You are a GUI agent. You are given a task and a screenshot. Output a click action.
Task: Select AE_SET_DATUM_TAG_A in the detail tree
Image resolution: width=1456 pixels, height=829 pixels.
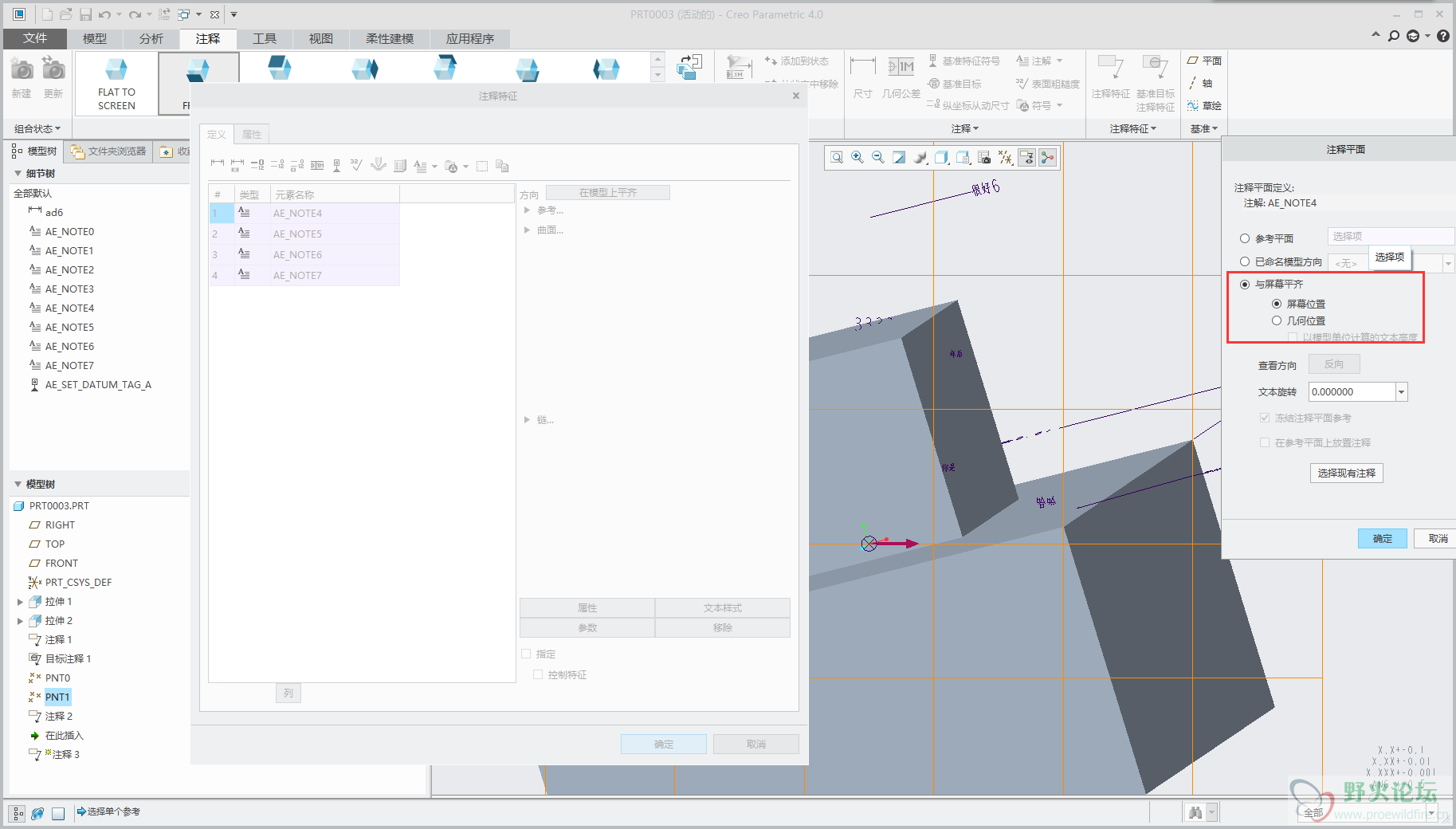tap(98, 385)
